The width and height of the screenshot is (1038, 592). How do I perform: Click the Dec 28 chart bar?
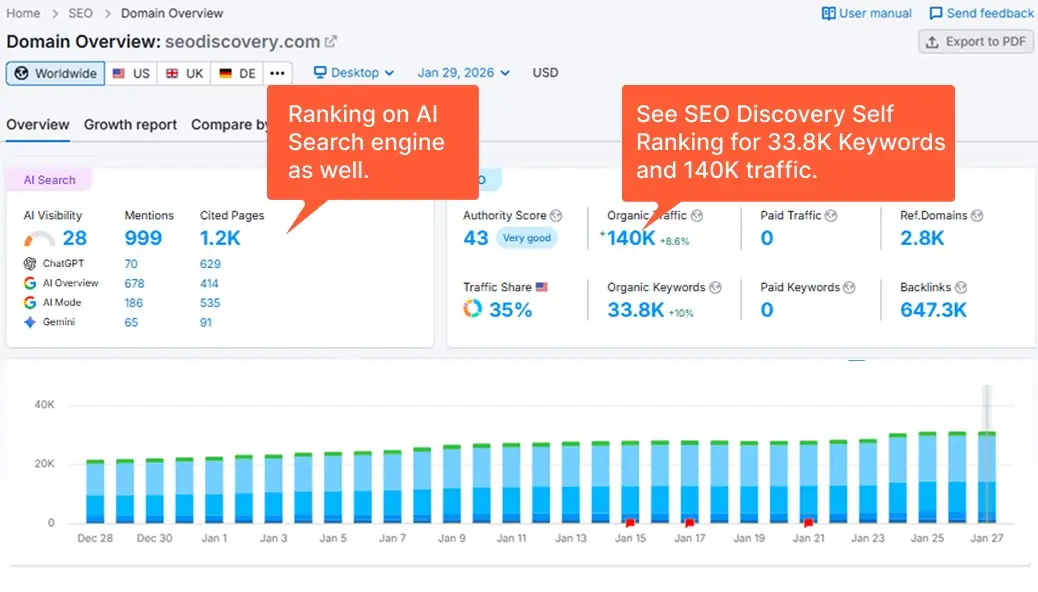click(95, 491)
